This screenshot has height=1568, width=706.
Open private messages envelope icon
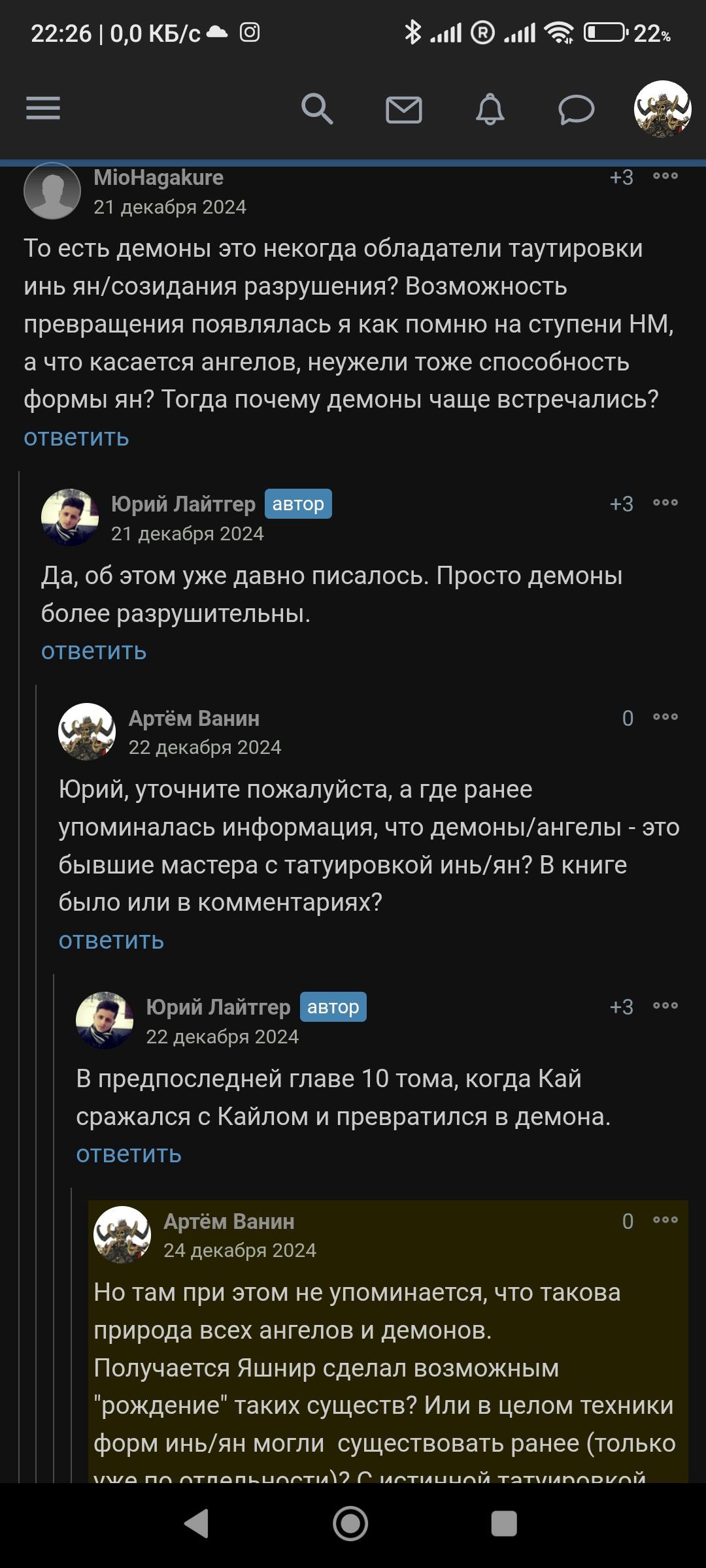click(404, 109)
